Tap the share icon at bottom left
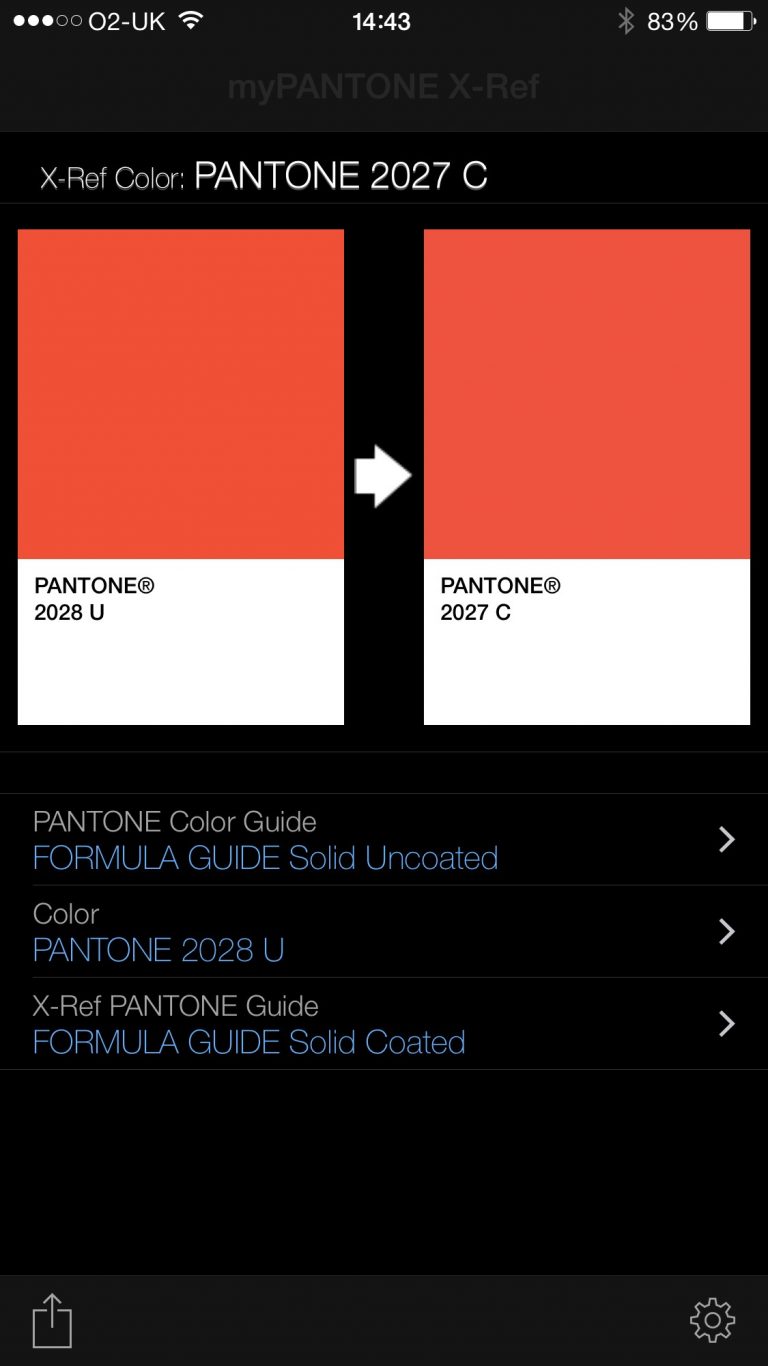 52,1321
